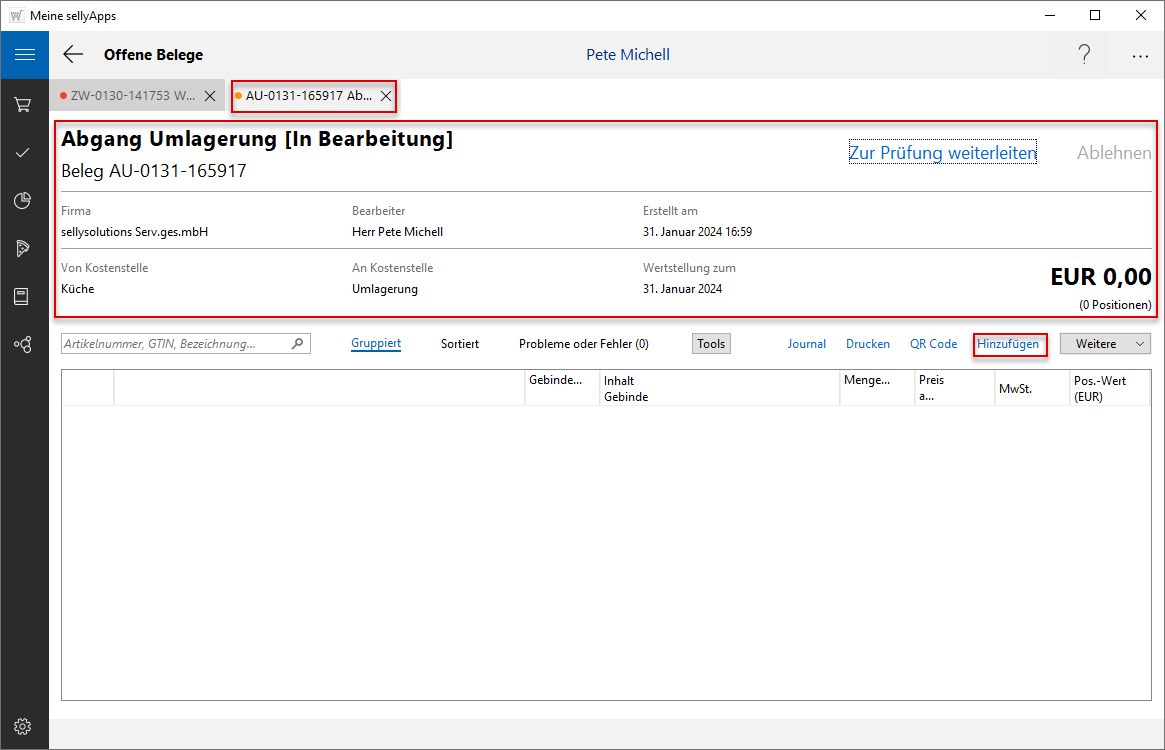Open the checkmark sidebar icon

24,152
